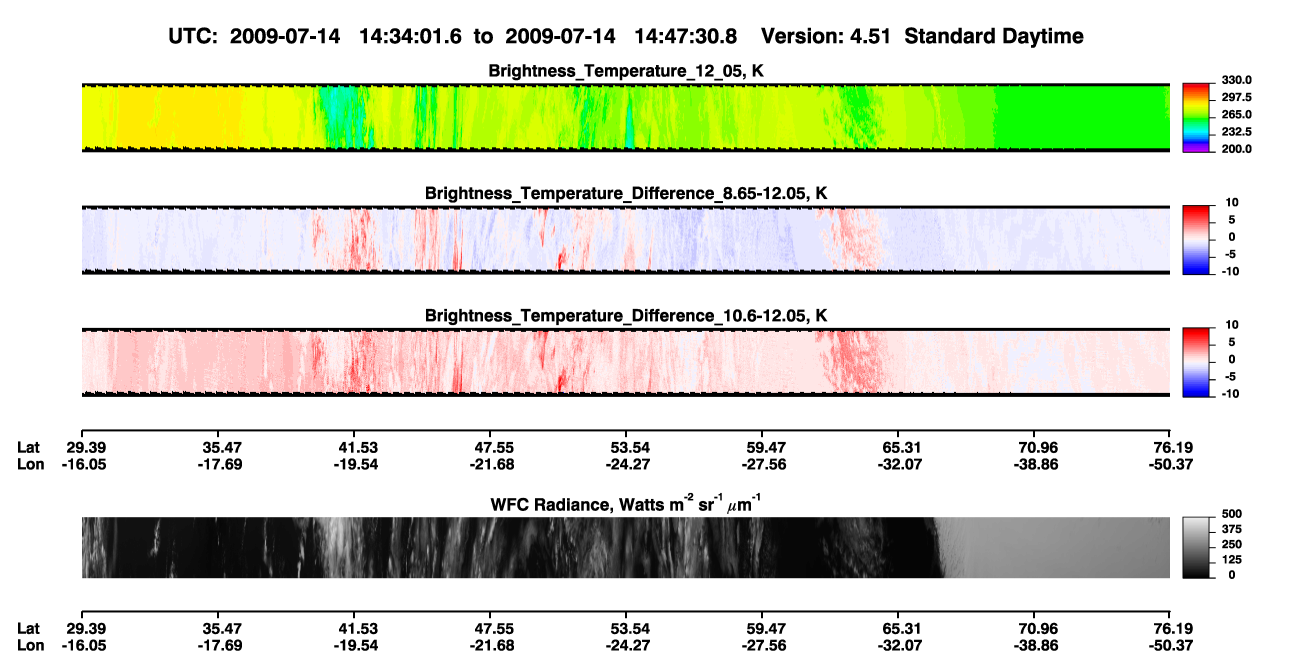Click the Lat label on the bottom axis
Screen dimensions: 1300x667
29,628
